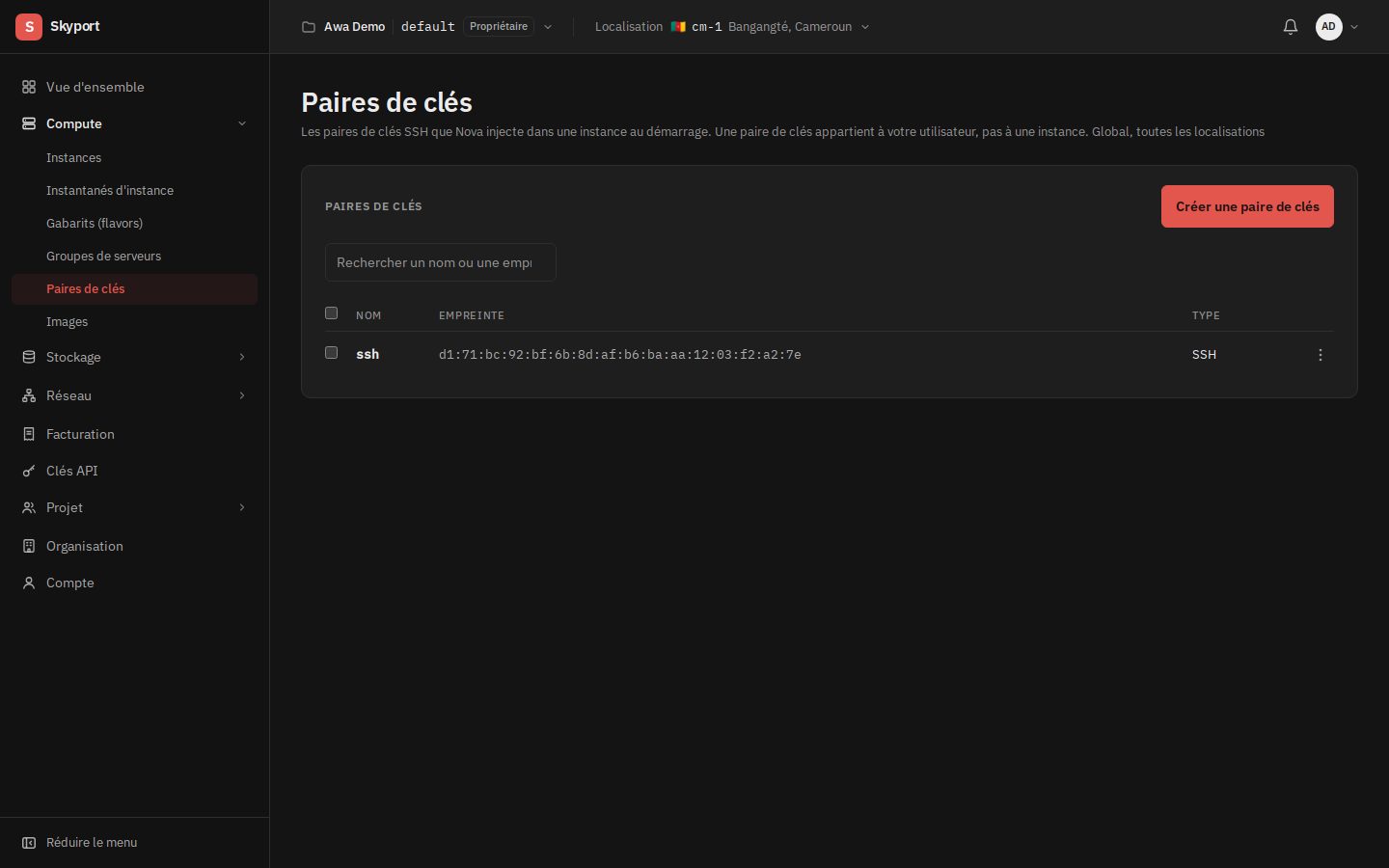The height and width of the screenshot is (868, 1389).
Task: Open the ssh row three-dot actions menu
Action: [x=1321, y=355]
